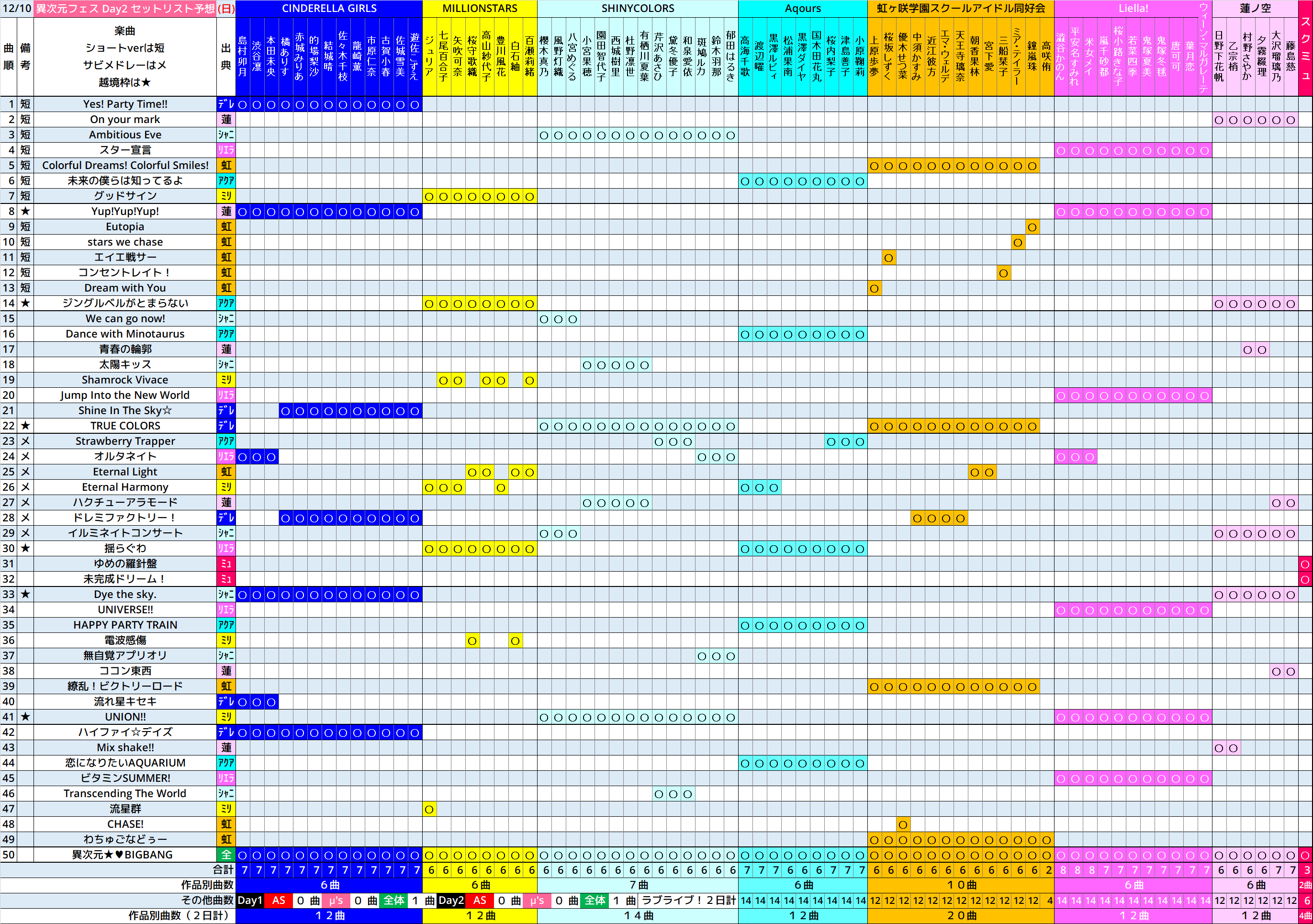Select the 12/10 date cell
Image resolution: width=1313 pixels, height=924 pixels.
17,9
